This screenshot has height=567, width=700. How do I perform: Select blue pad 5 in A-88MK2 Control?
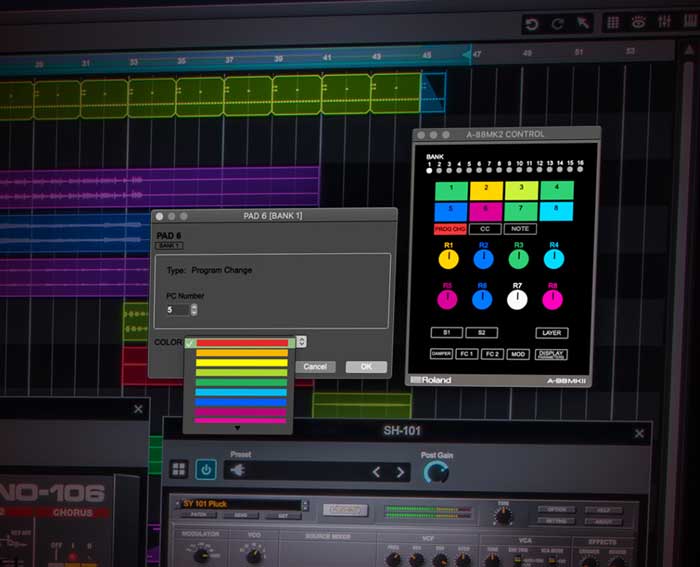click(451, 211)
